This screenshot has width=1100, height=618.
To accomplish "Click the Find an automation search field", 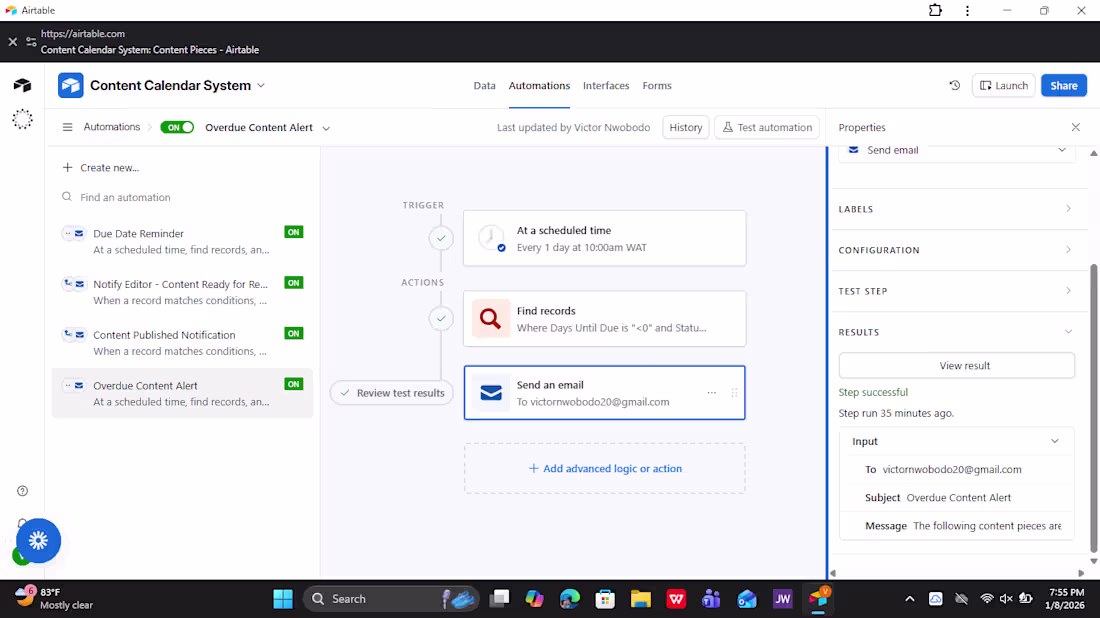I will [x=182, y=197].
